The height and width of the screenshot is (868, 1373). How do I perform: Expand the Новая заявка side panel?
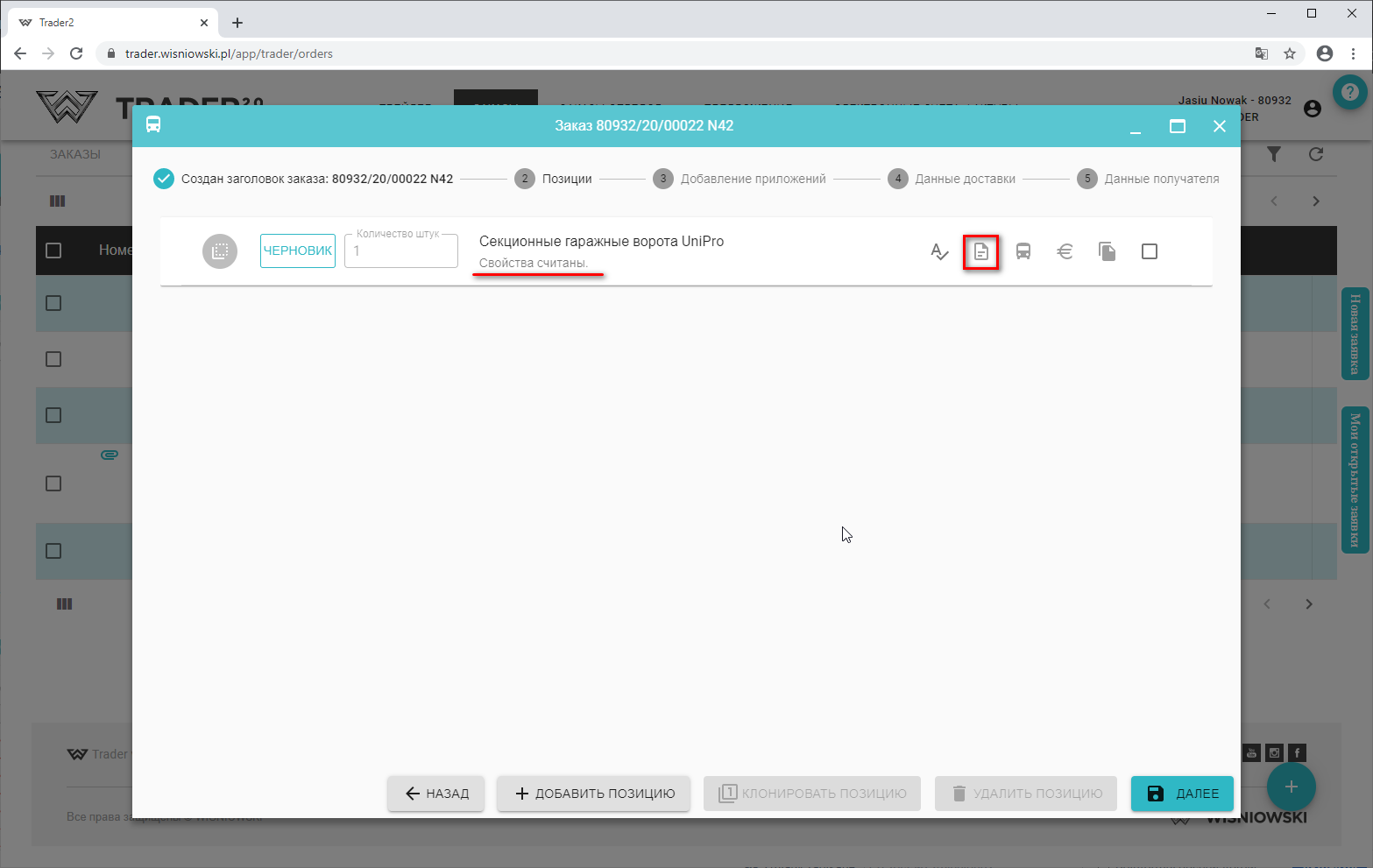pos(1355,334)
